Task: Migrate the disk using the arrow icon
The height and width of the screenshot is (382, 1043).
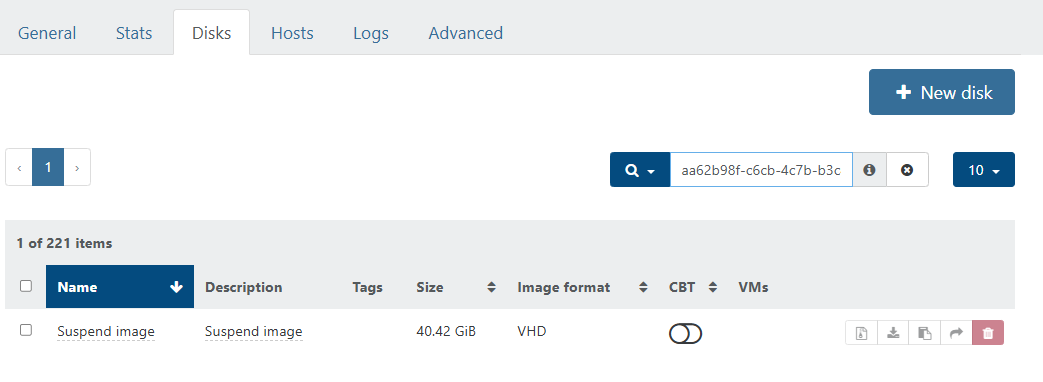Action: point(956,333)
